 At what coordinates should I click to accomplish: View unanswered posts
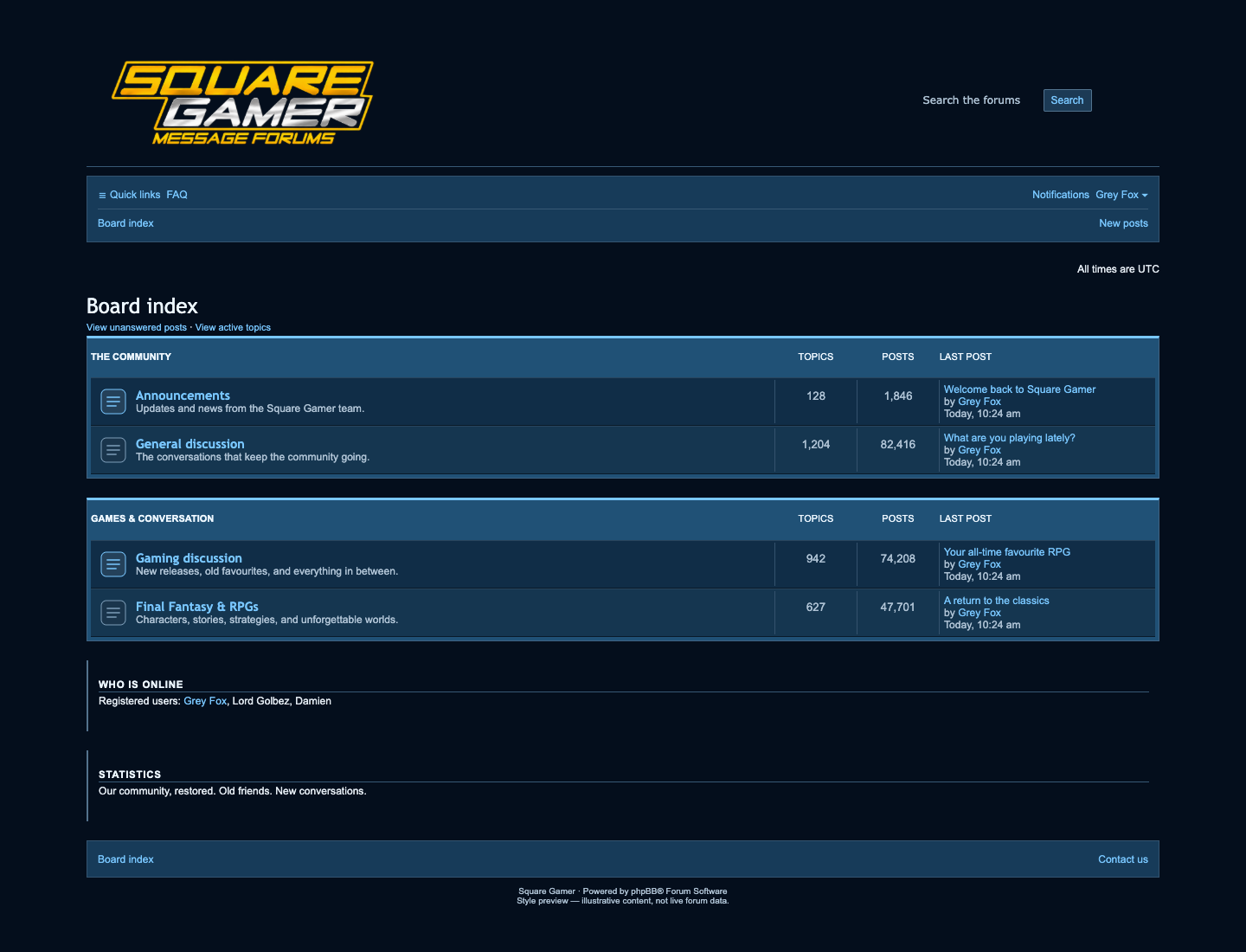[137, 328]
